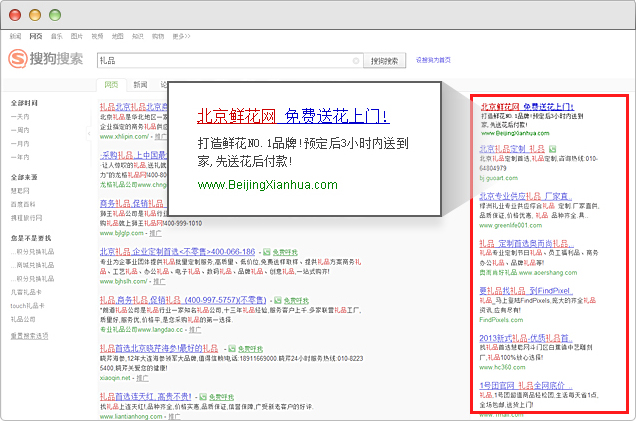Switch to the 新闻 results tab
The height and width of the screenshot is (421, 636).
tap(140, 85)
